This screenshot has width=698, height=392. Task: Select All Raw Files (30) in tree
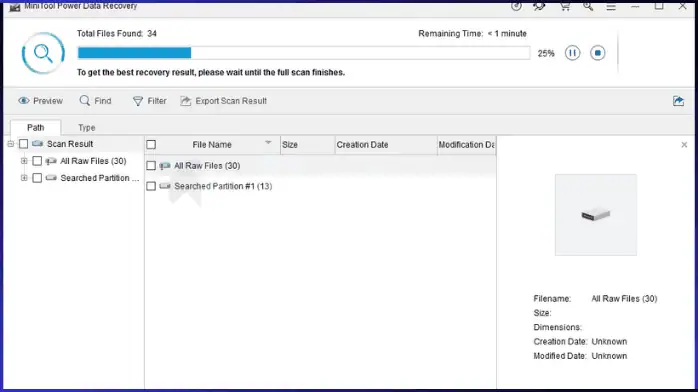pos(93,161)
